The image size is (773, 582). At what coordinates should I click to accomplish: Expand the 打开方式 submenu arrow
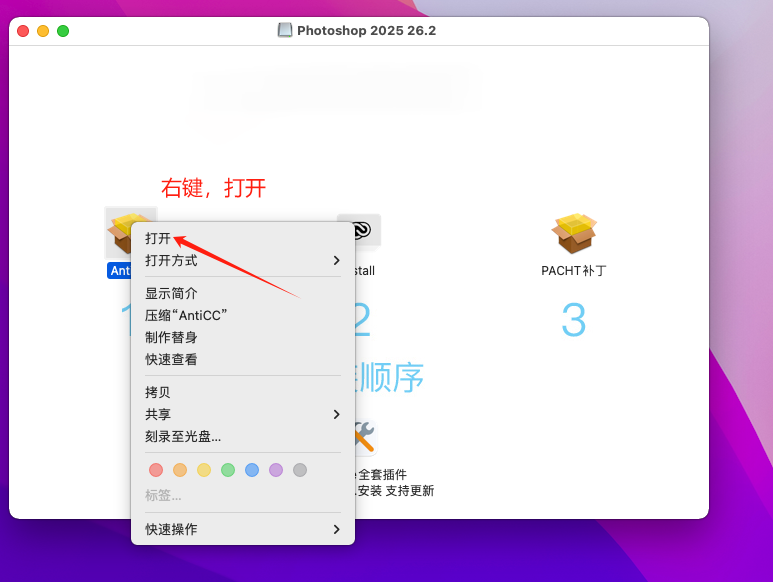(336, 260)
